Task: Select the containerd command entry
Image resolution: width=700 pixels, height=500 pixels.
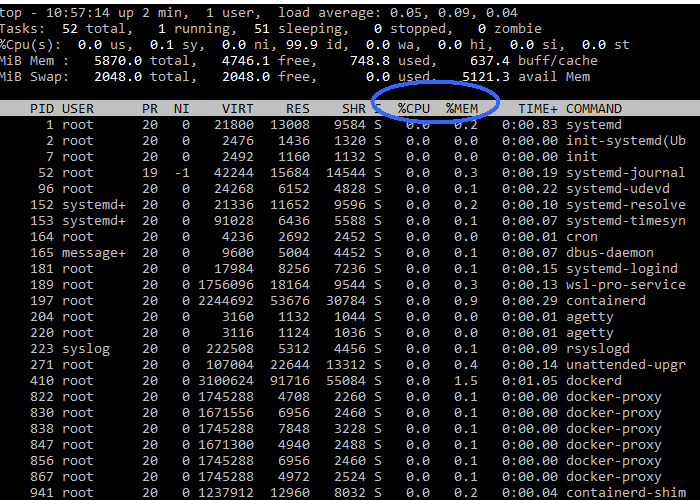Action: [606, 301]
